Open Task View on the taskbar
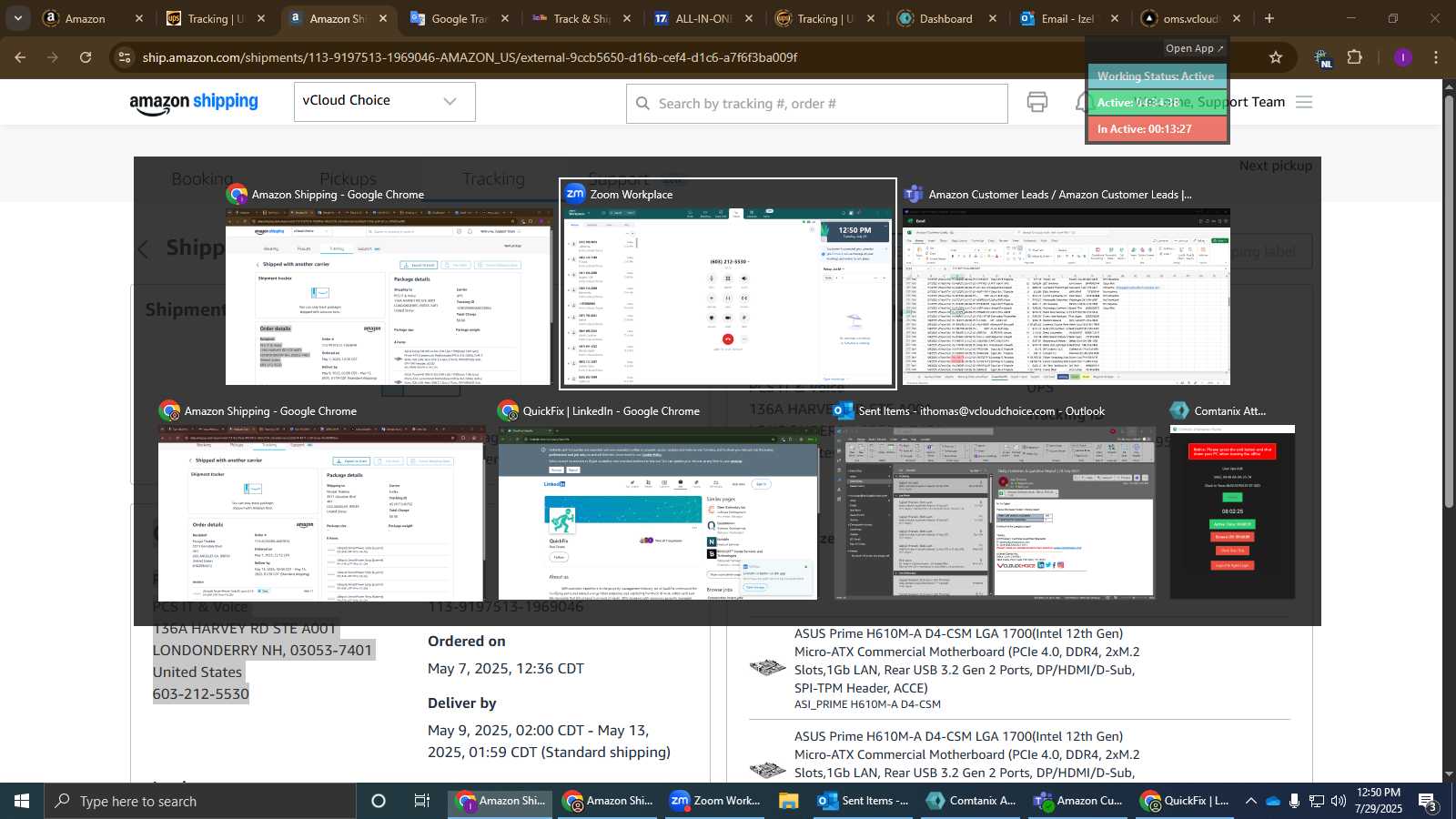Screen dimensions: 1456x819 pyautogui.click(x=422, y=801)
